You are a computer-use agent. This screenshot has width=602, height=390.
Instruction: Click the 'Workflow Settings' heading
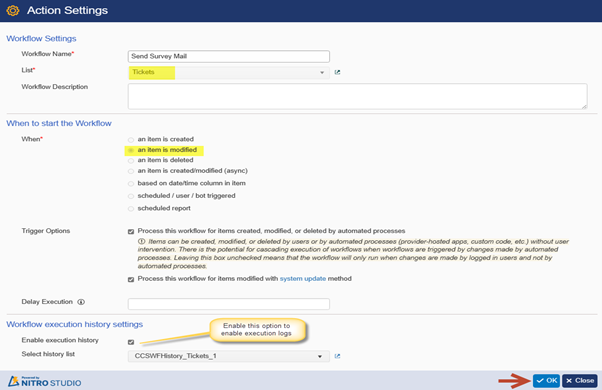tap(41, 38)
